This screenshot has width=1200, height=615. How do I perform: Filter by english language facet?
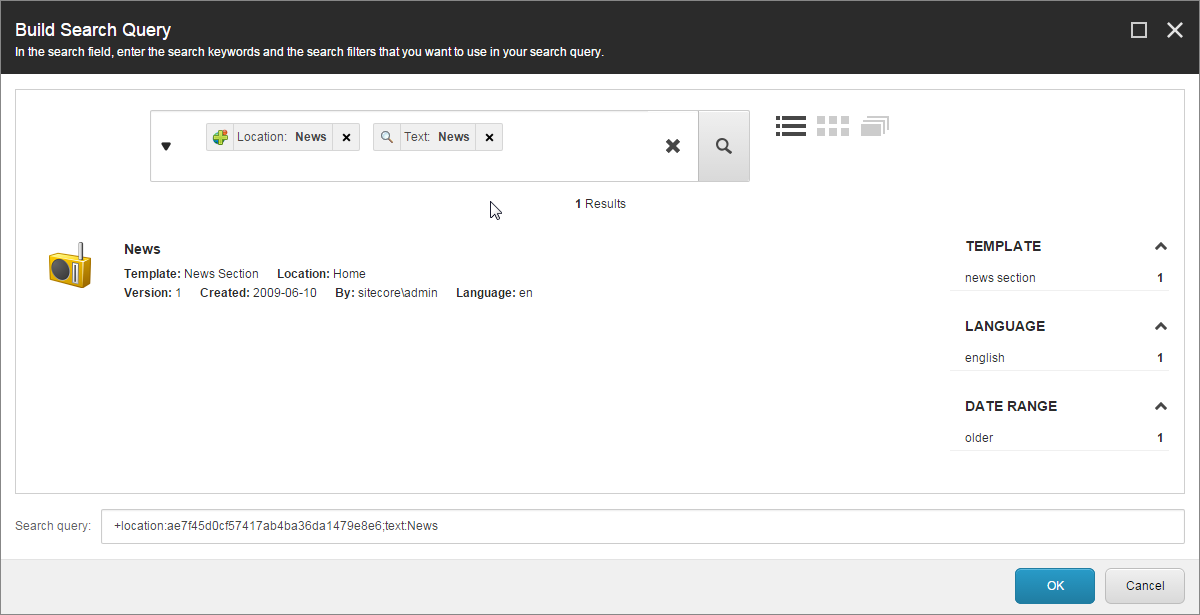pos(985,358)
